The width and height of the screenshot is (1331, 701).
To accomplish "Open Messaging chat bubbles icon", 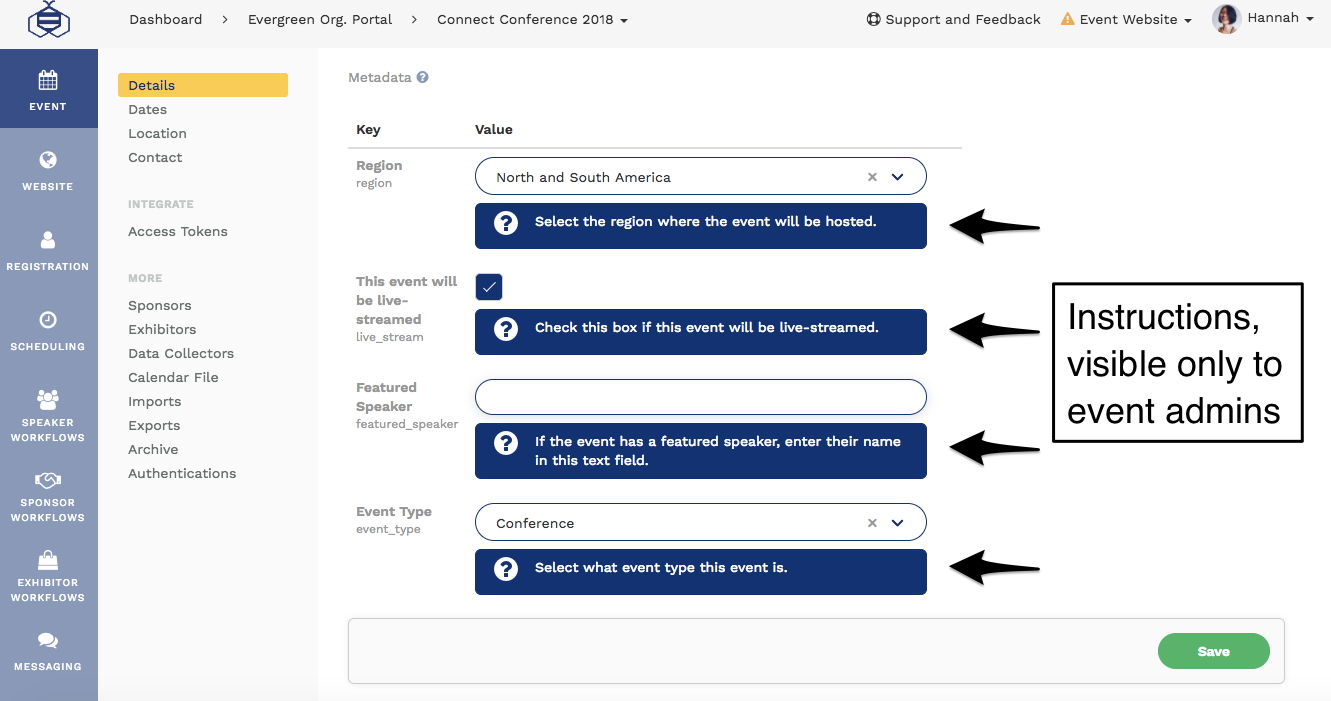I will click(48, 641).
